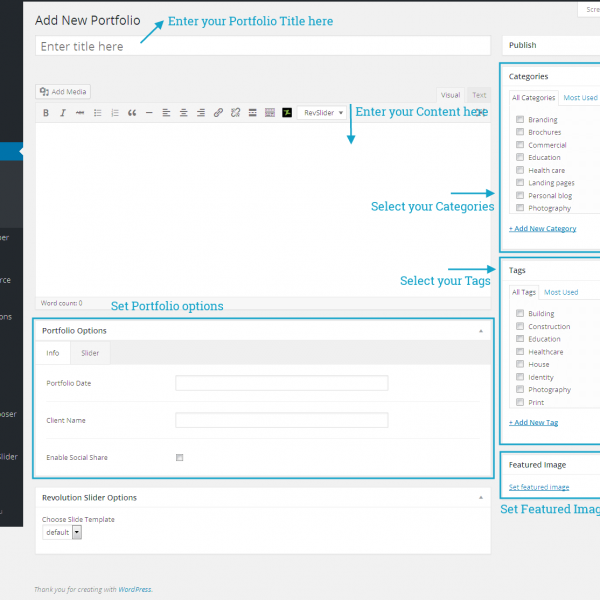Click the Set featured image link
Image resolution: width=600 pixels, height=600 pixels.
click(x=539, y=487)
